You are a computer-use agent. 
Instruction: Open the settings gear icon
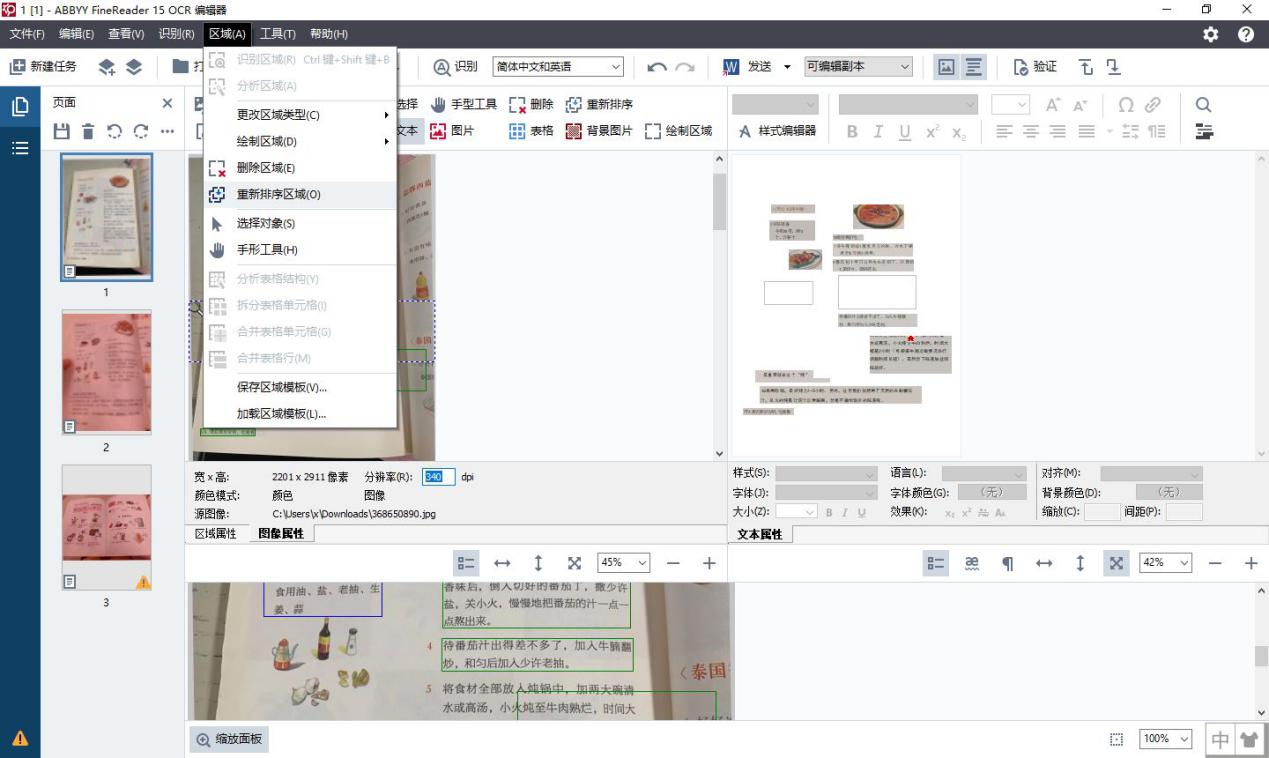1211,34
